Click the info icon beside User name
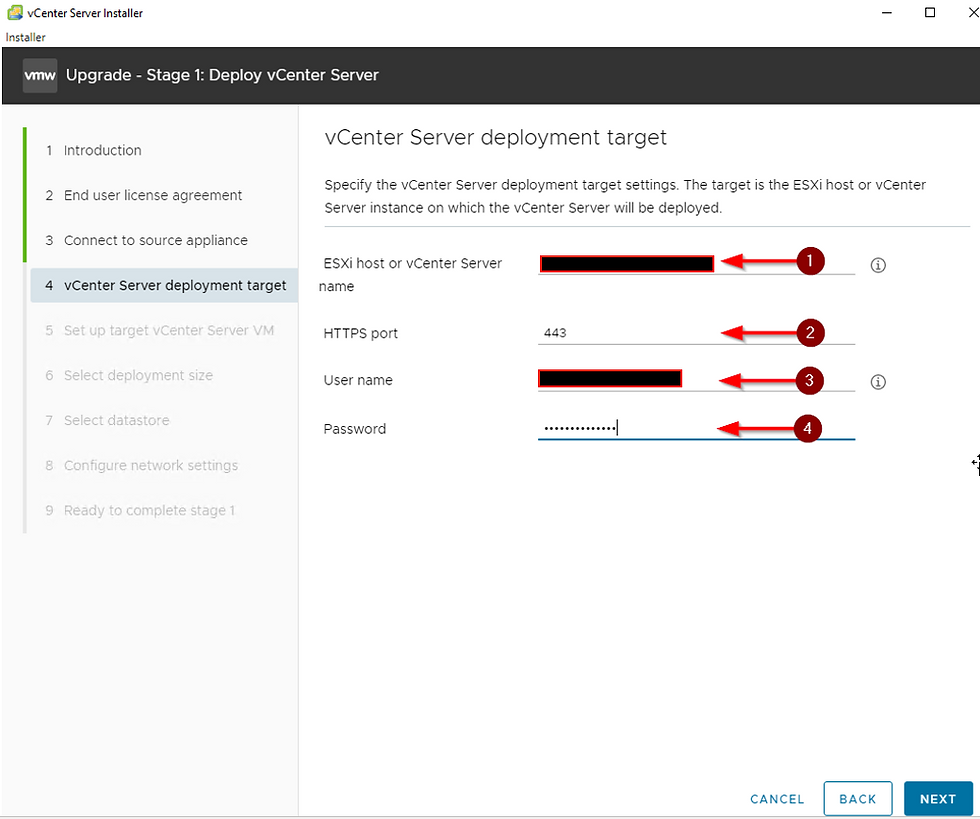980x819 pixels. [x=878, y=382]
